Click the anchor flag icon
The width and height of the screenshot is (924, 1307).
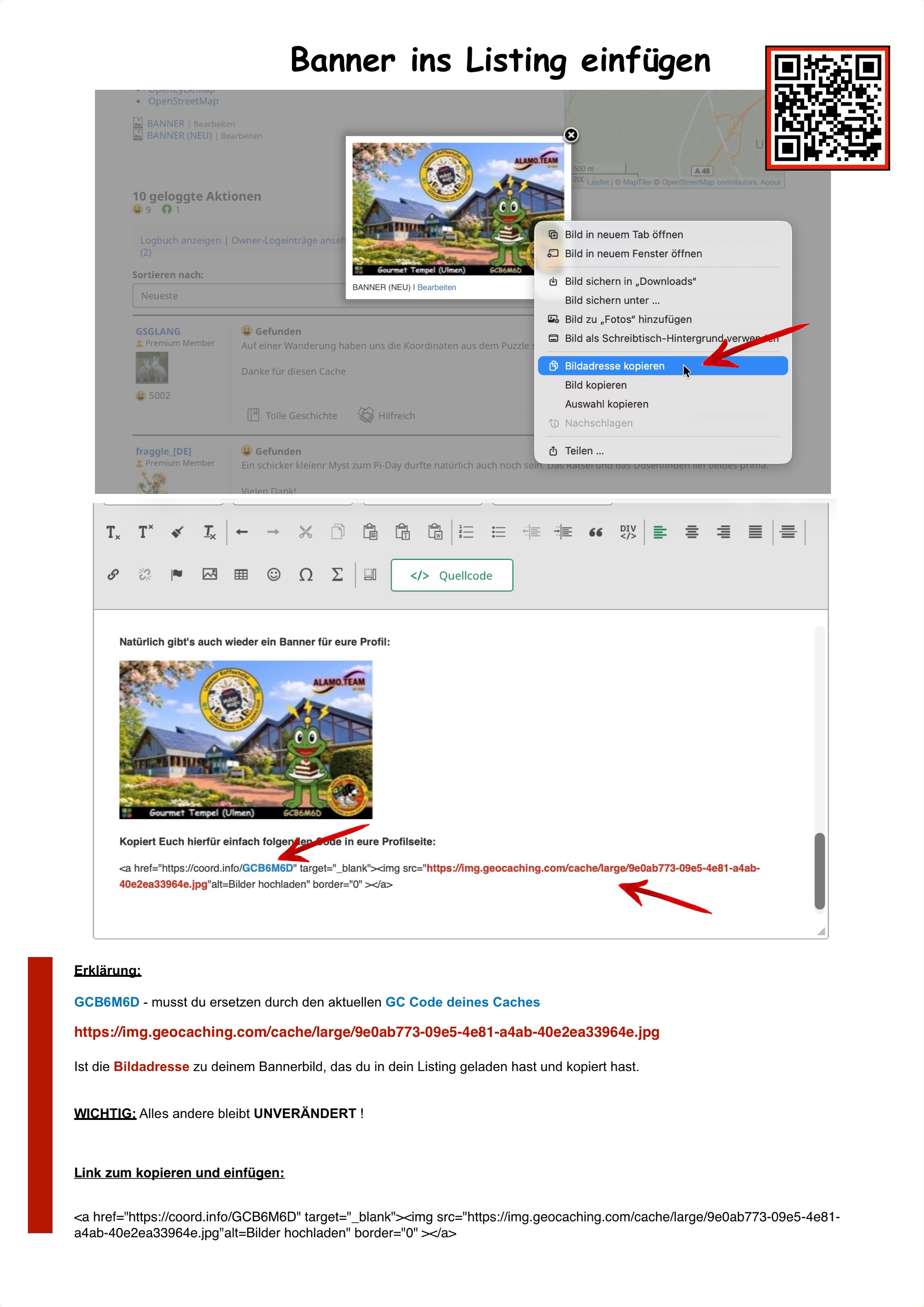[x=177, y=574]
